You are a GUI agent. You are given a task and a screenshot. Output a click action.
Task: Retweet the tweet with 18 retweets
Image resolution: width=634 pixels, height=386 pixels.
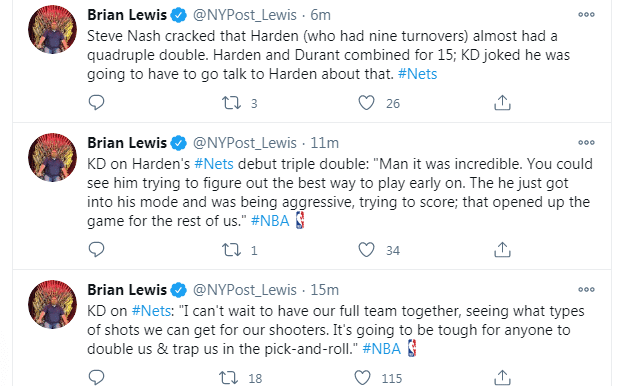click(x=228, y=378)
